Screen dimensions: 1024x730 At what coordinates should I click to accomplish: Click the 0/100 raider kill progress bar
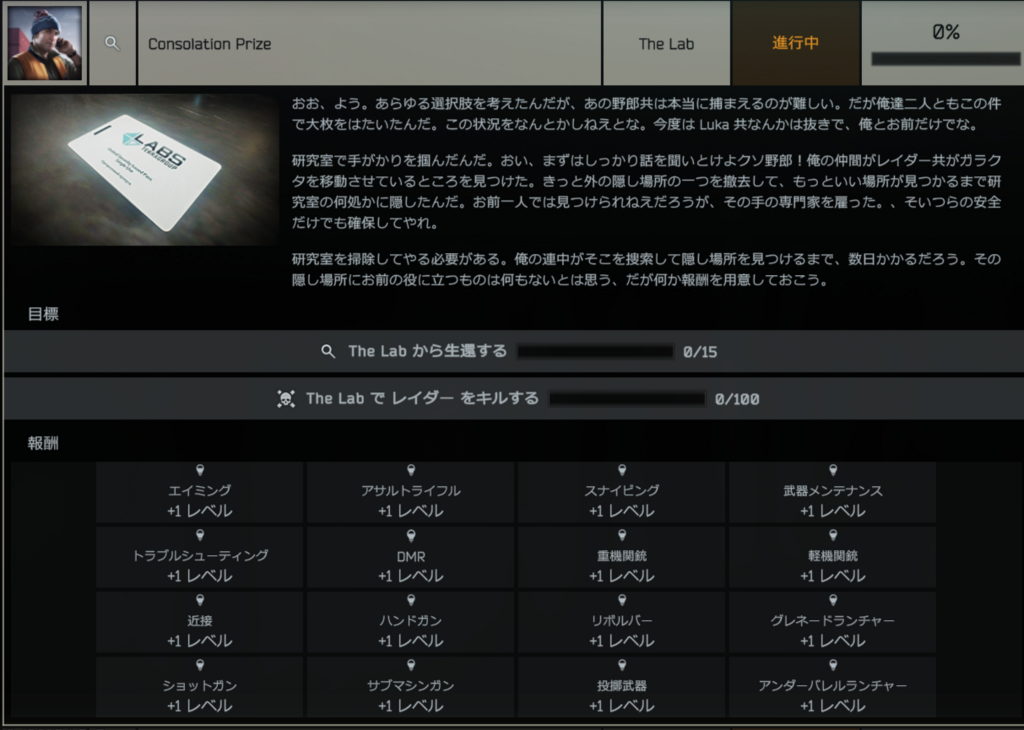(627, 399)
